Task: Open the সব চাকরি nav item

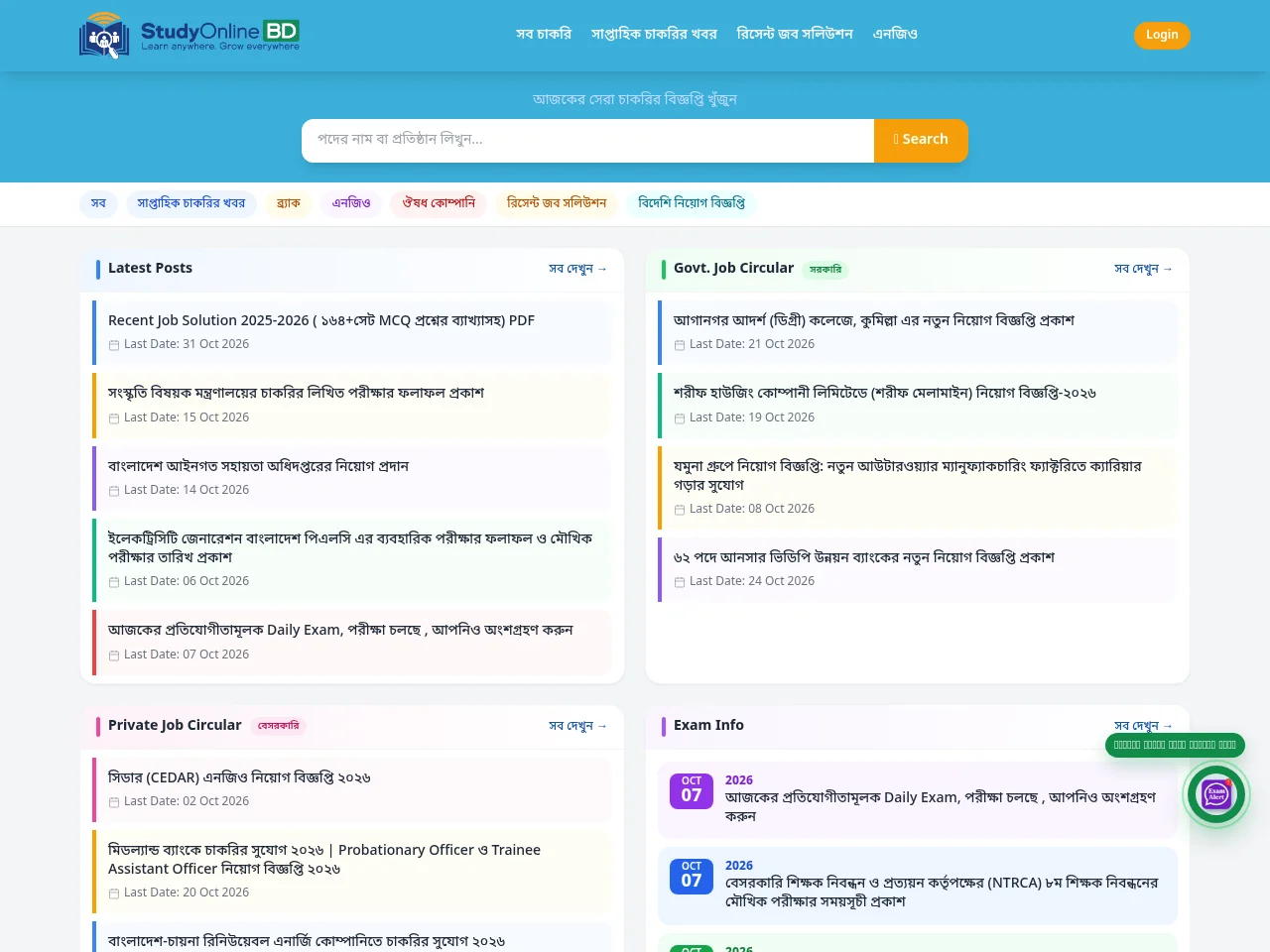Action: [544, 34]
